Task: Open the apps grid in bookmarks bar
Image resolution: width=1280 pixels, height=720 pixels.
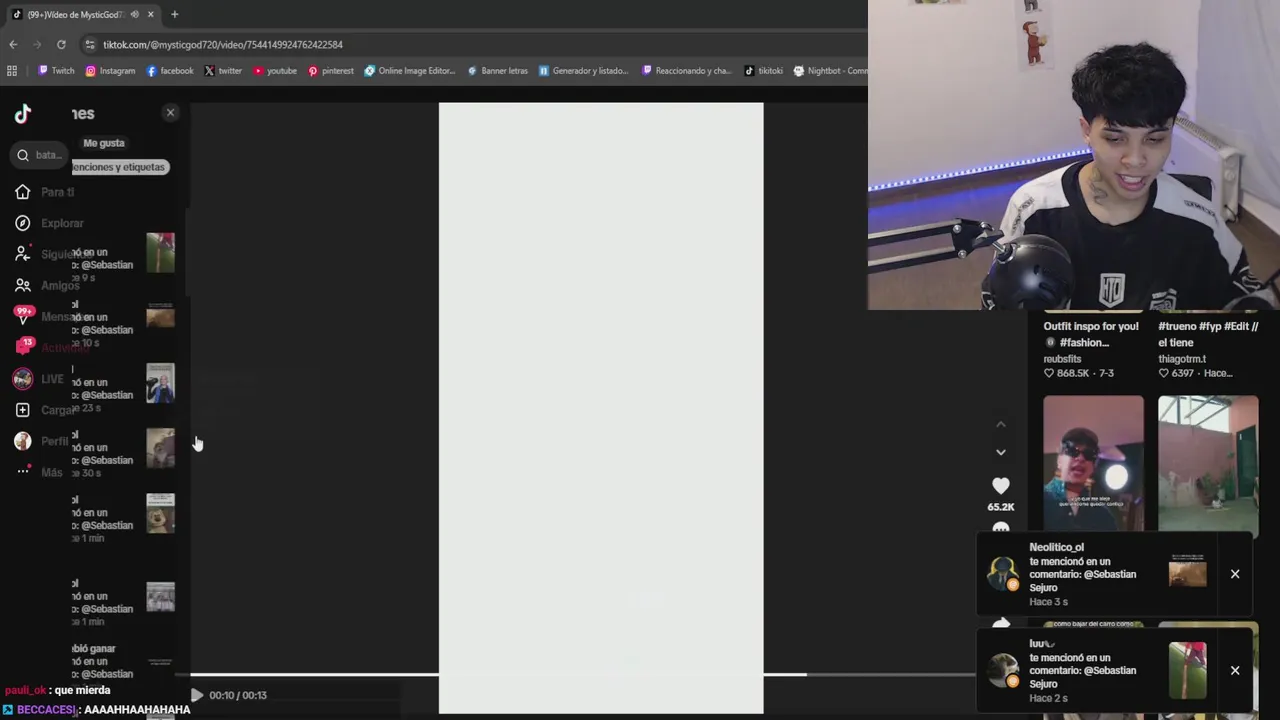Action: coord(12,71)
